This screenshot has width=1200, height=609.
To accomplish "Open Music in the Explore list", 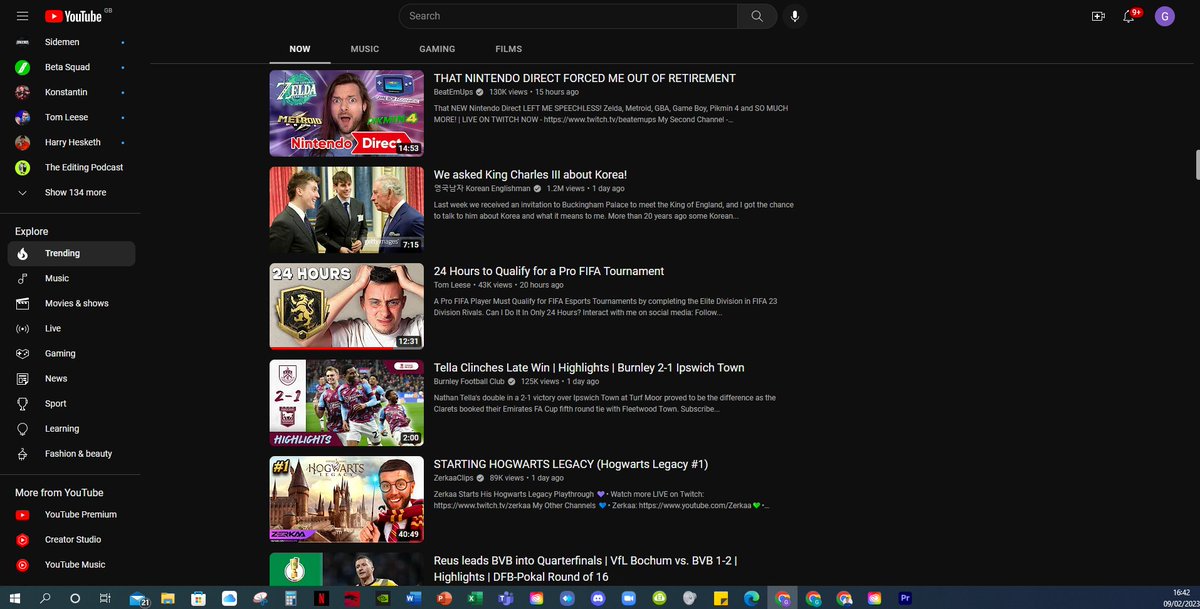I will [71, 279].
